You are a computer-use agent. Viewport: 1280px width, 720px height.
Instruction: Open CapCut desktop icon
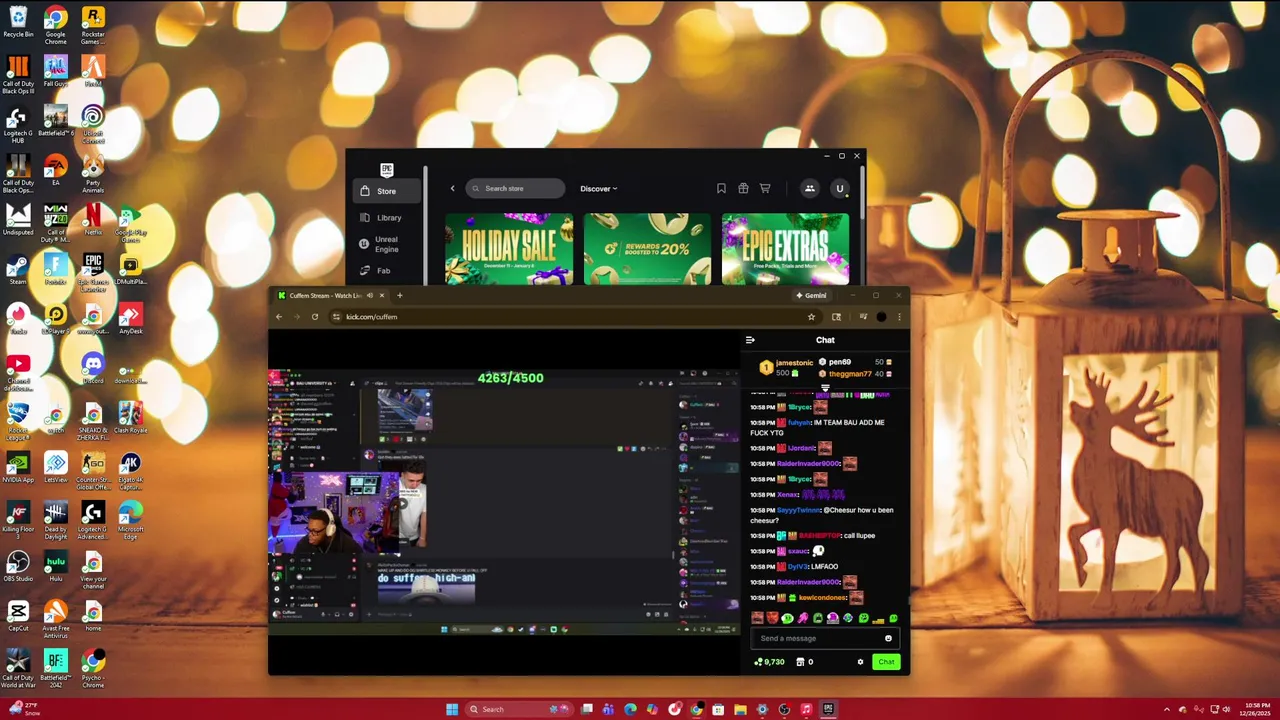pyautogui.click(x=18, y=616)
